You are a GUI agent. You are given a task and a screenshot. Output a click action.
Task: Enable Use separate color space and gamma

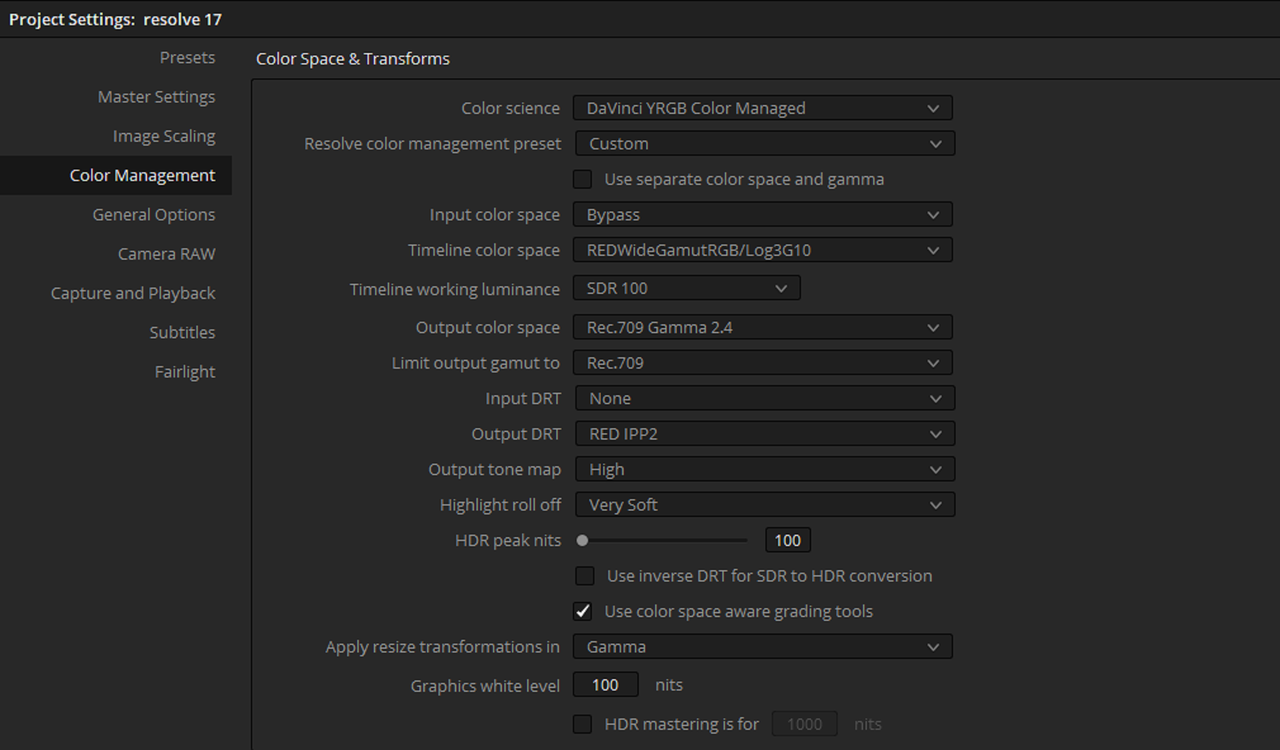tap(582, 180)
